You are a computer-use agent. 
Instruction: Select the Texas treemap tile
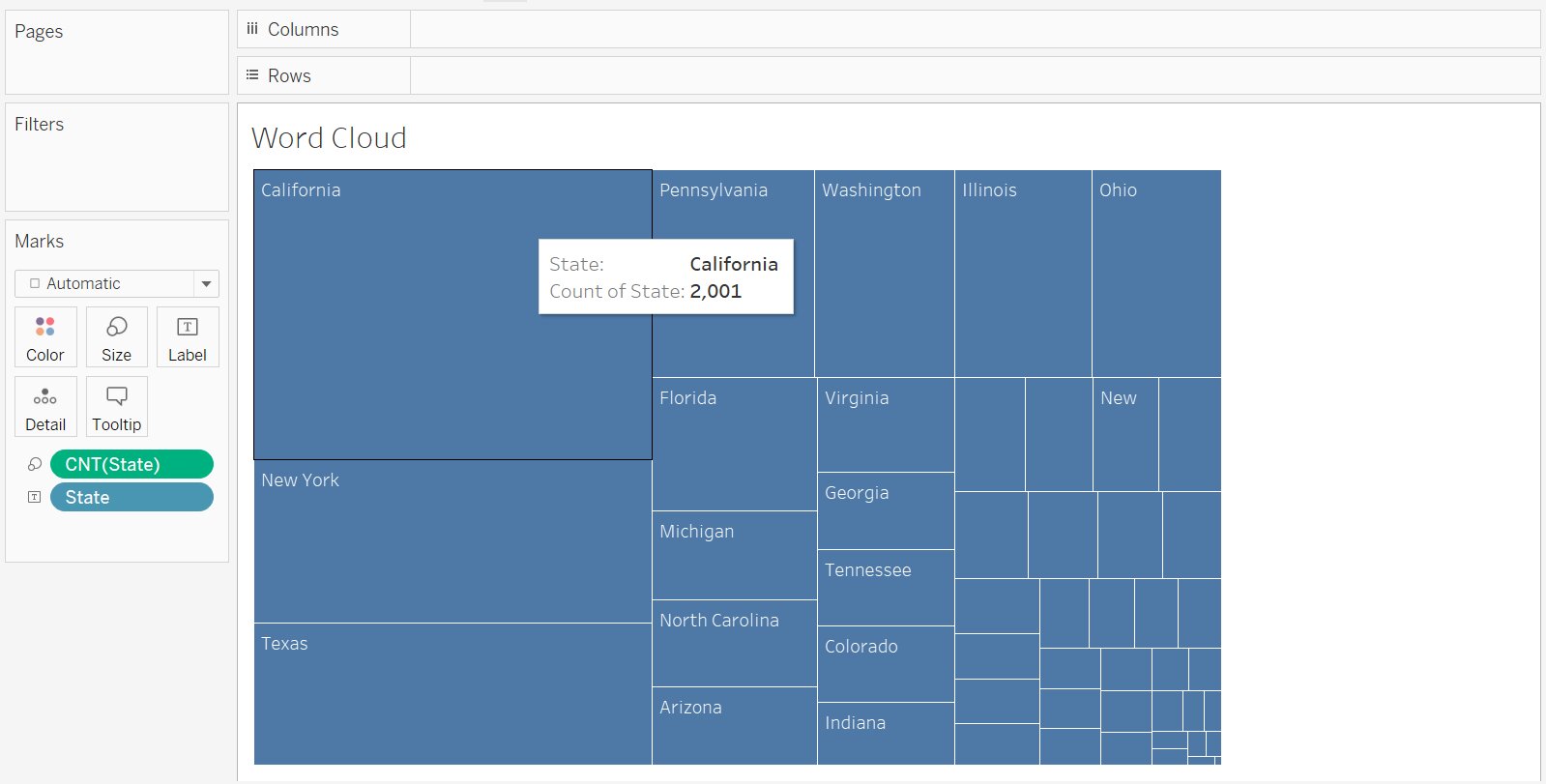452,694
